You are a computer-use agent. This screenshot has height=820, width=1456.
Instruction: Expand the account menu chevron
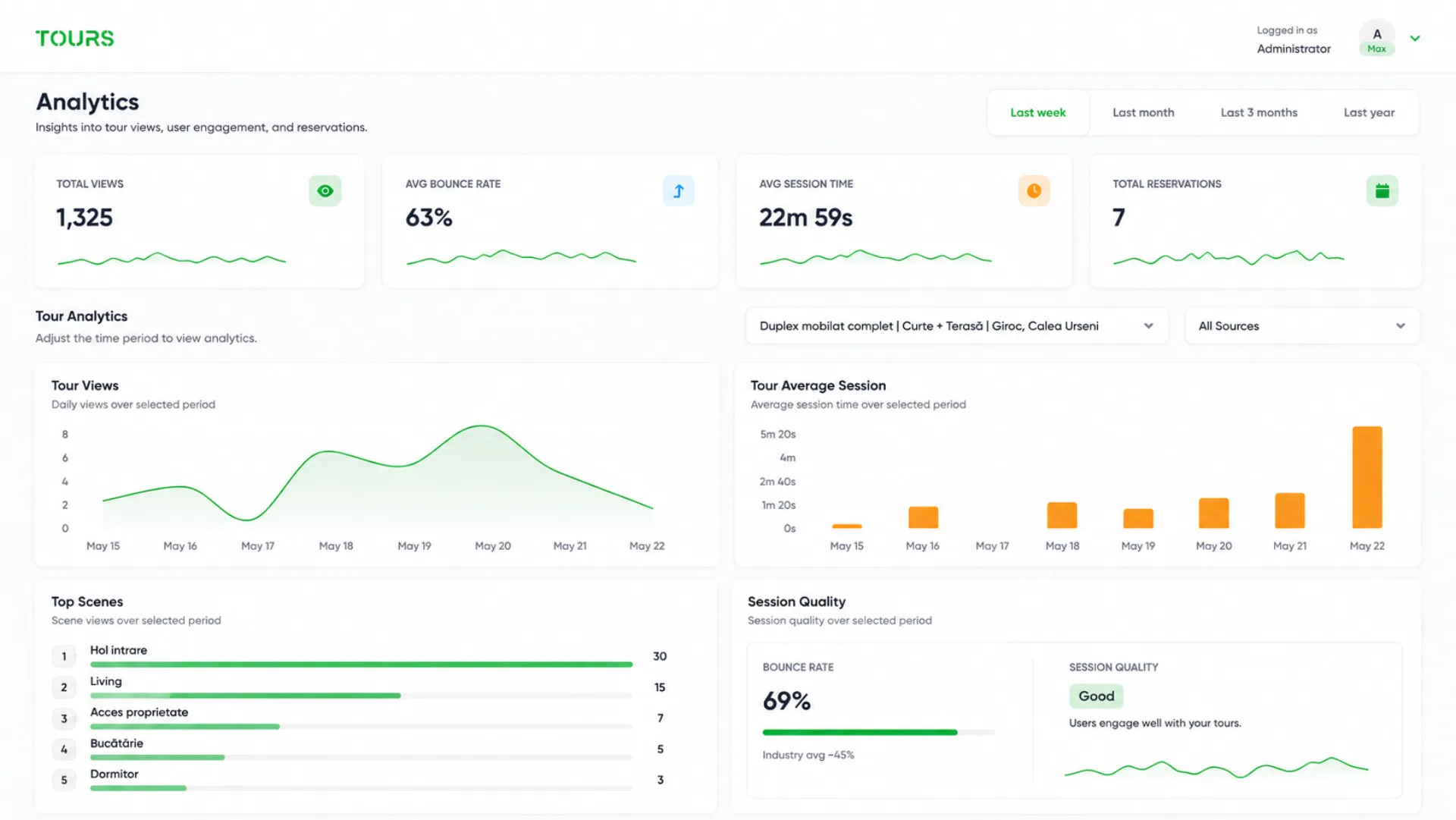1414,38
